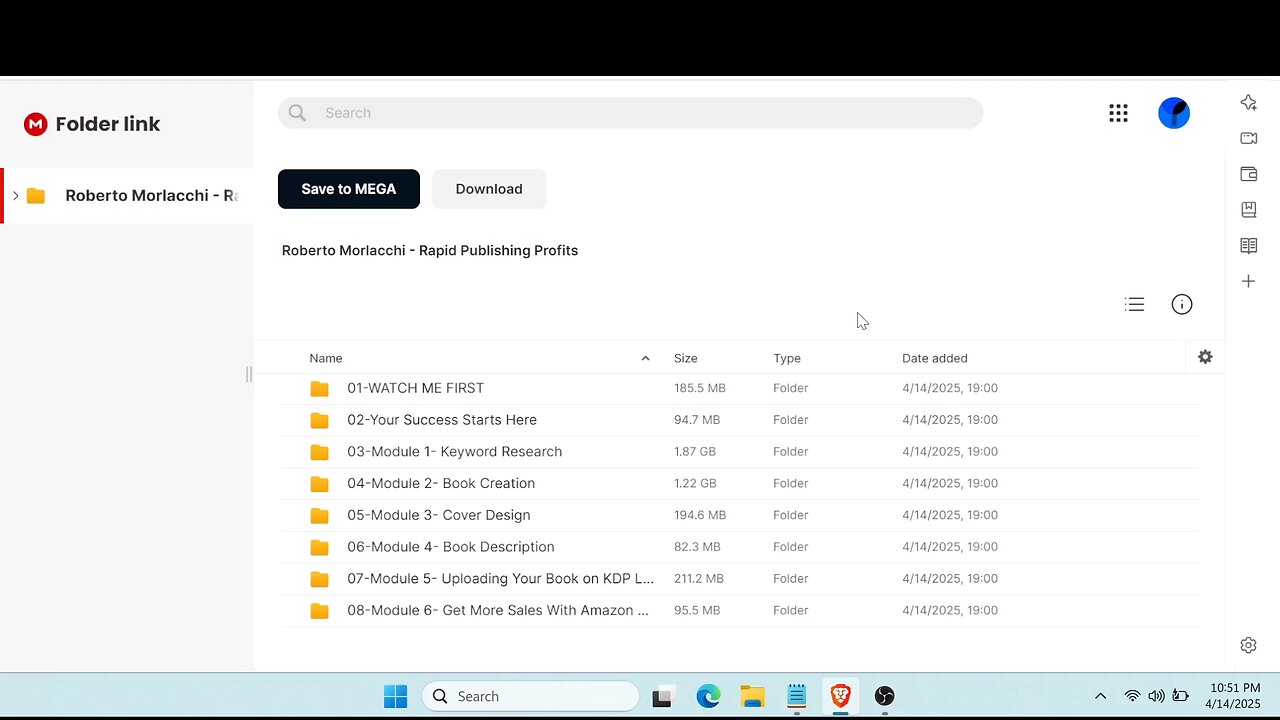Open Brave Wallet from the sidebar
The image size is (1280, 720).
1248,174
